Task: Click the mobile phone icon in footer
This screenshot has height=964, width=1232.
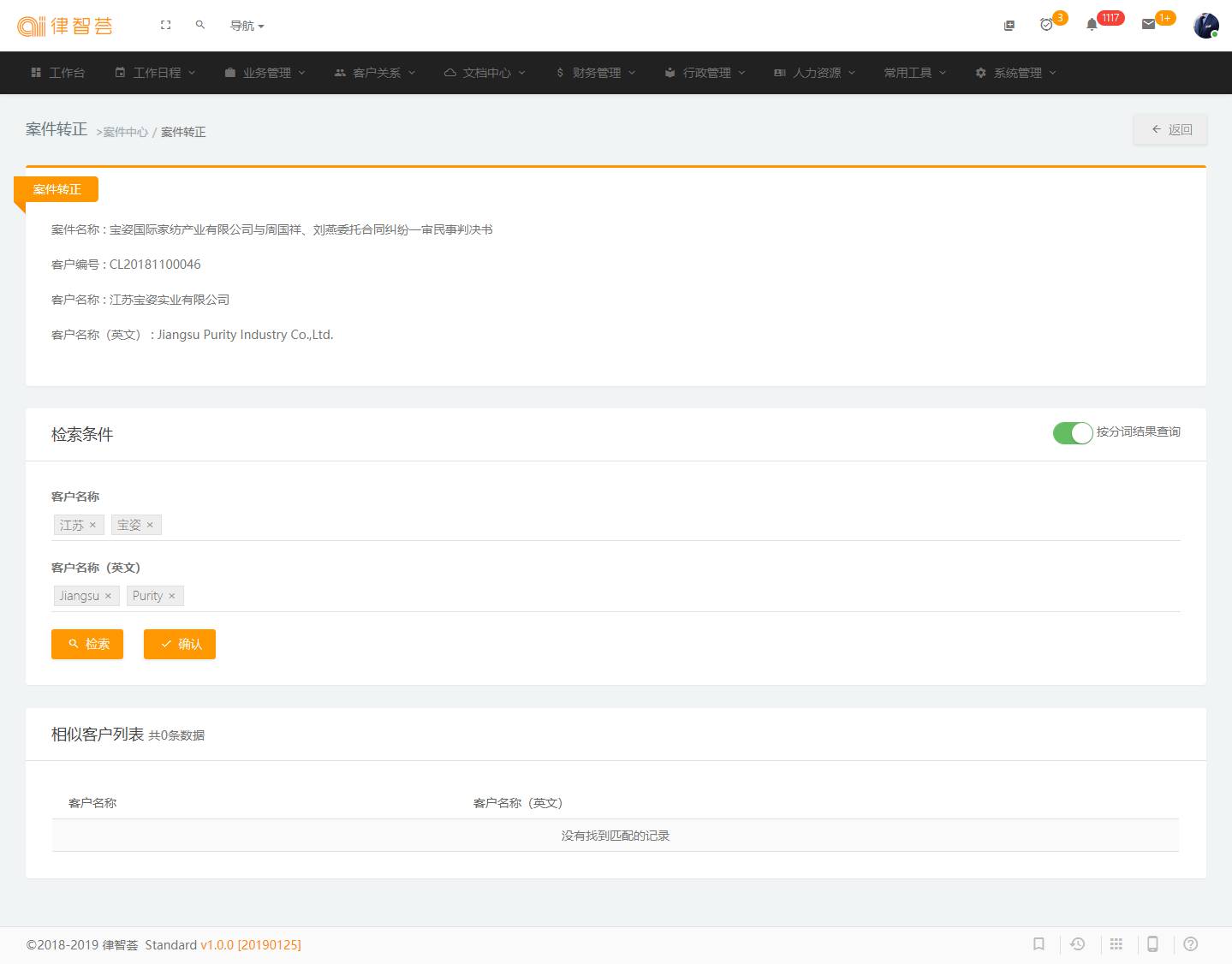Action: (x=1152, y=944)
